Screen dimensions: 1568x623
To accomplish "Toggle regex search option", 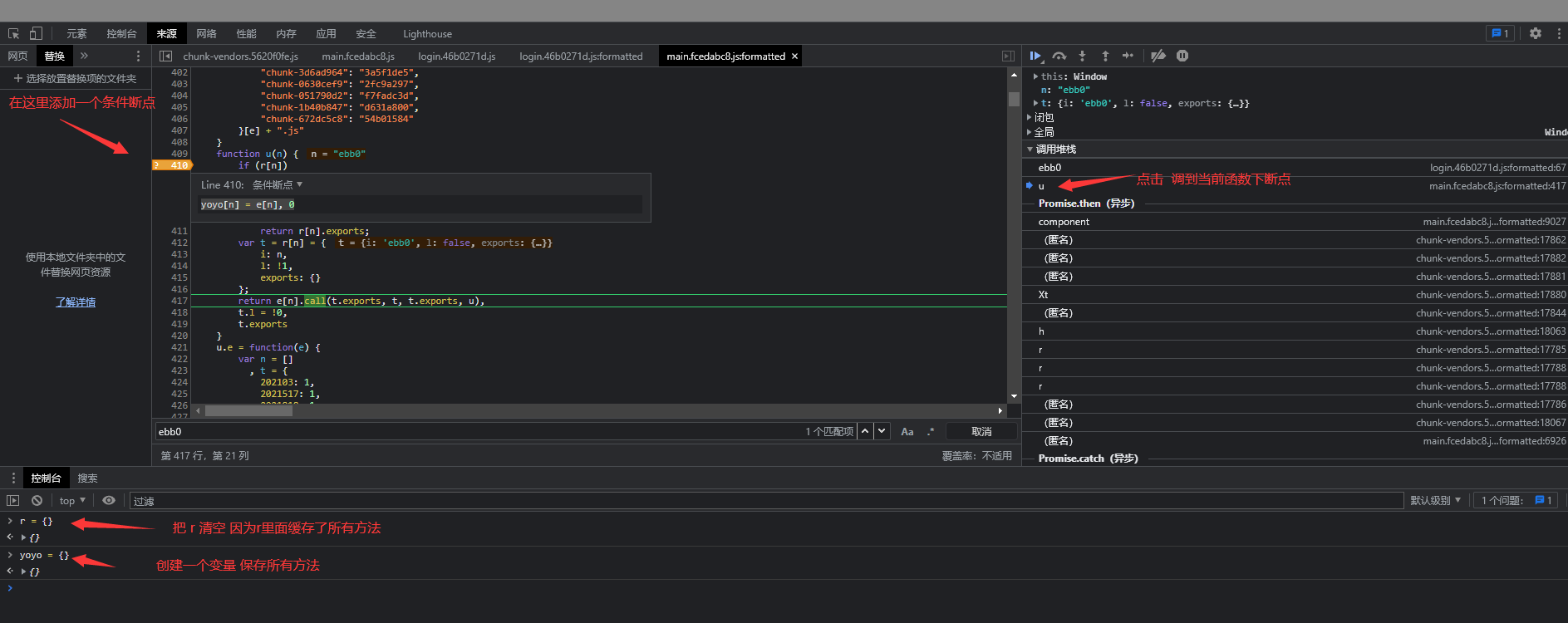I will (931, 431).
